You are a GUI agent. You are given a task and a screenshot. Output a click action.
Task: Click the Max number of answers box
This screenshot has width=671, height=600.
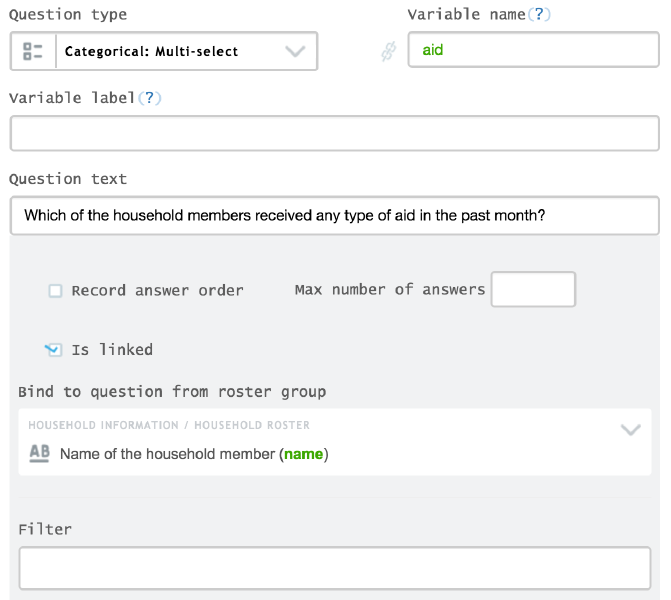point(533,289)
